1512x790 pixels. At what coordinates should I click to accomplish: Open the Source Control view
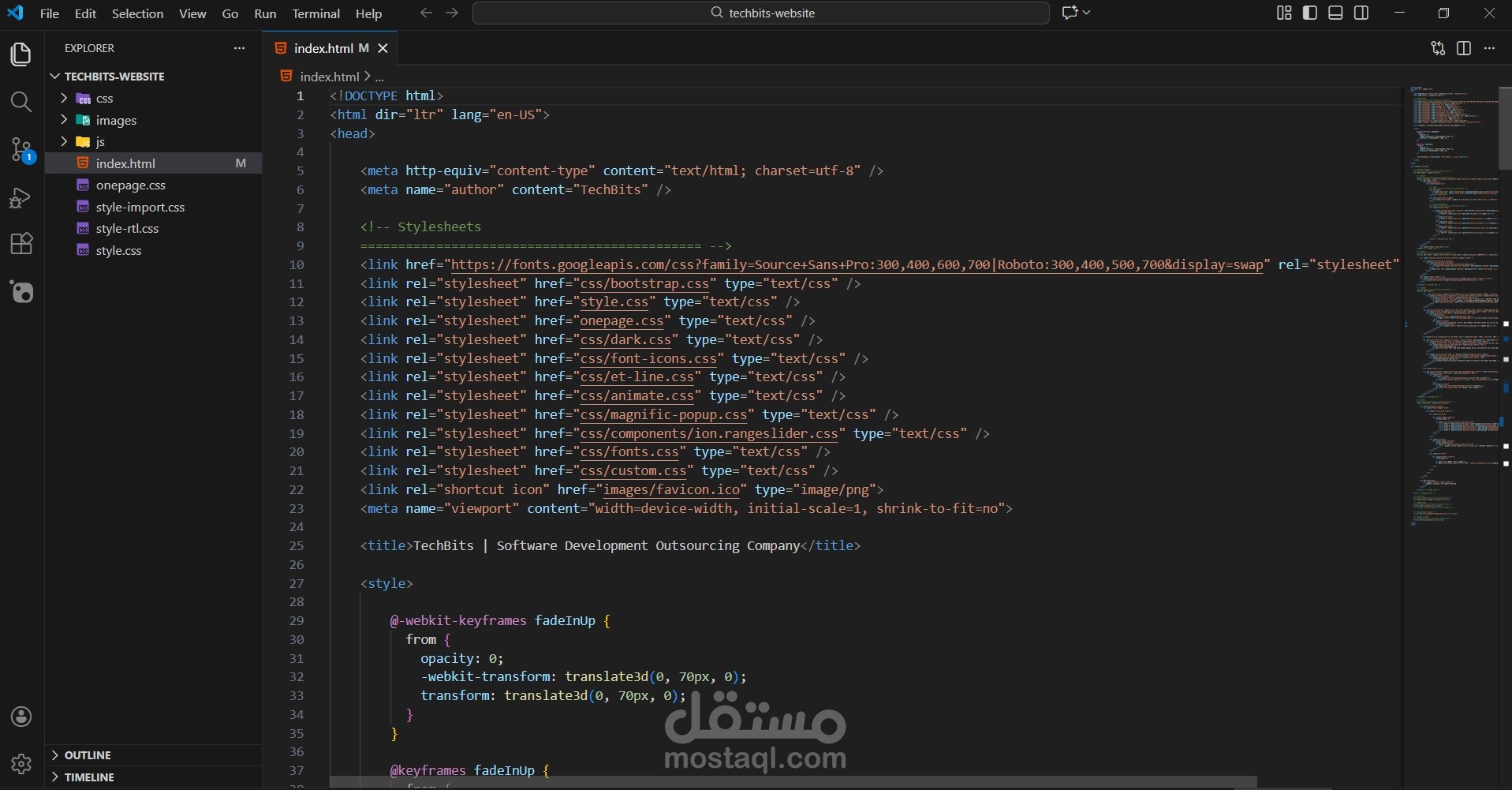point(21,150)
